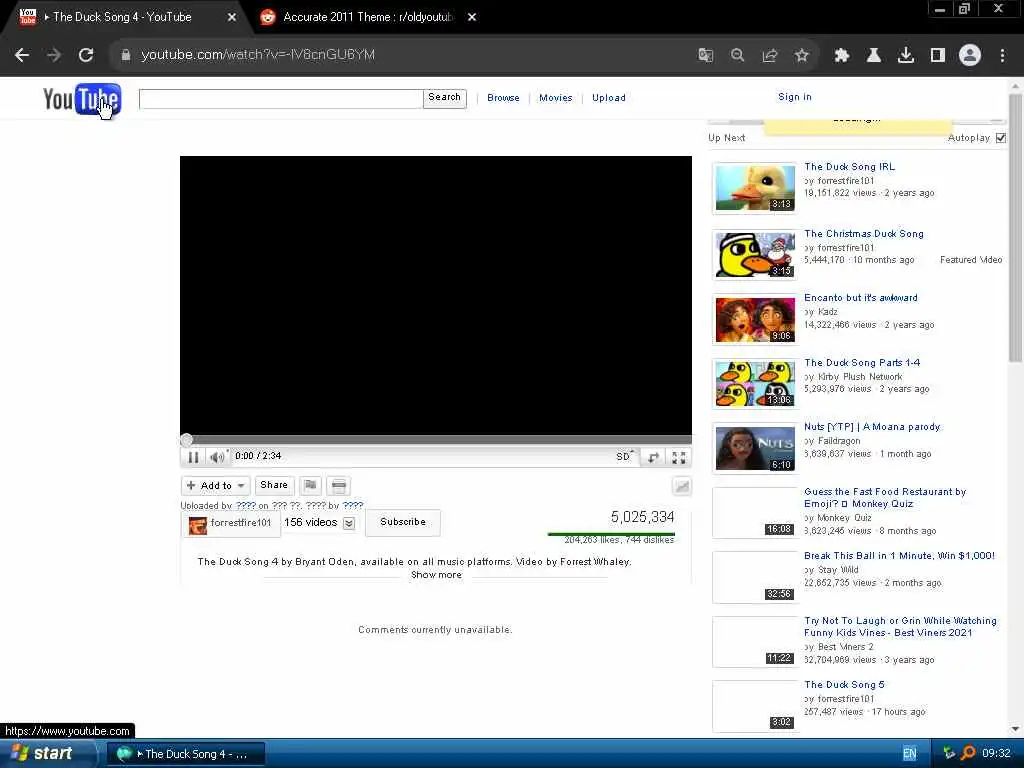Show video statistics icon
Screen dimensions: 1024x768
[681, 486]
